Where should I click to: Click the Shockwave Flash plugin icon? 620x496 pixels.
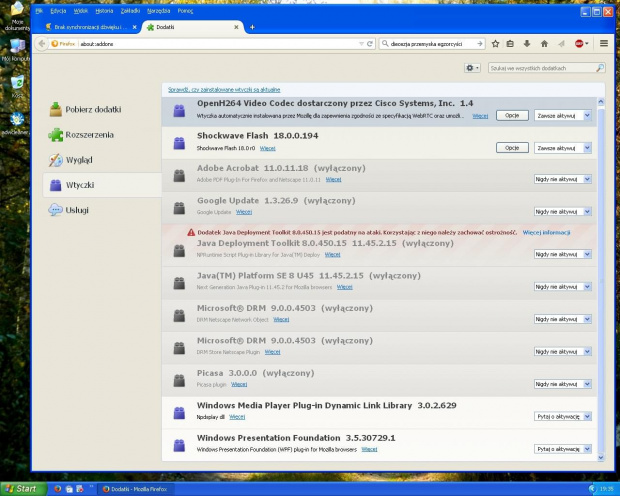(179, 143)
